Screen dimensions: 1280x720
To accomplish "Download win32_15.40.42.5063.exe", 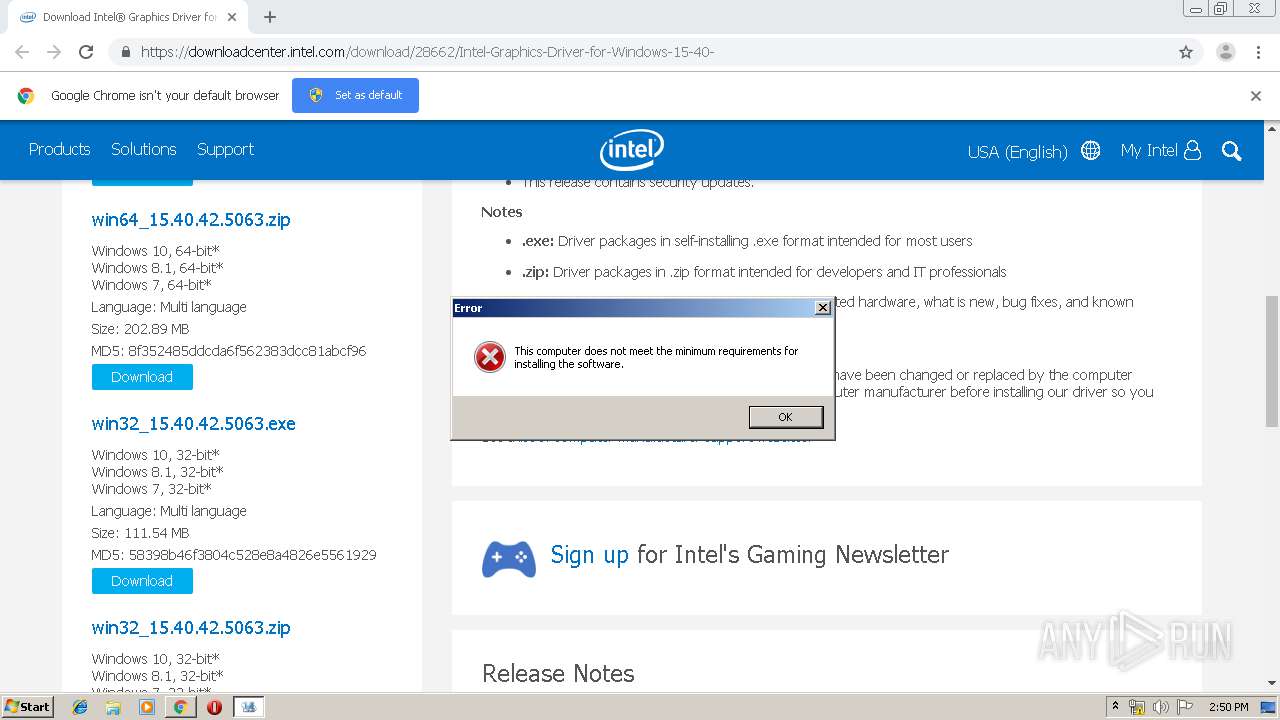I will point(142,581).
